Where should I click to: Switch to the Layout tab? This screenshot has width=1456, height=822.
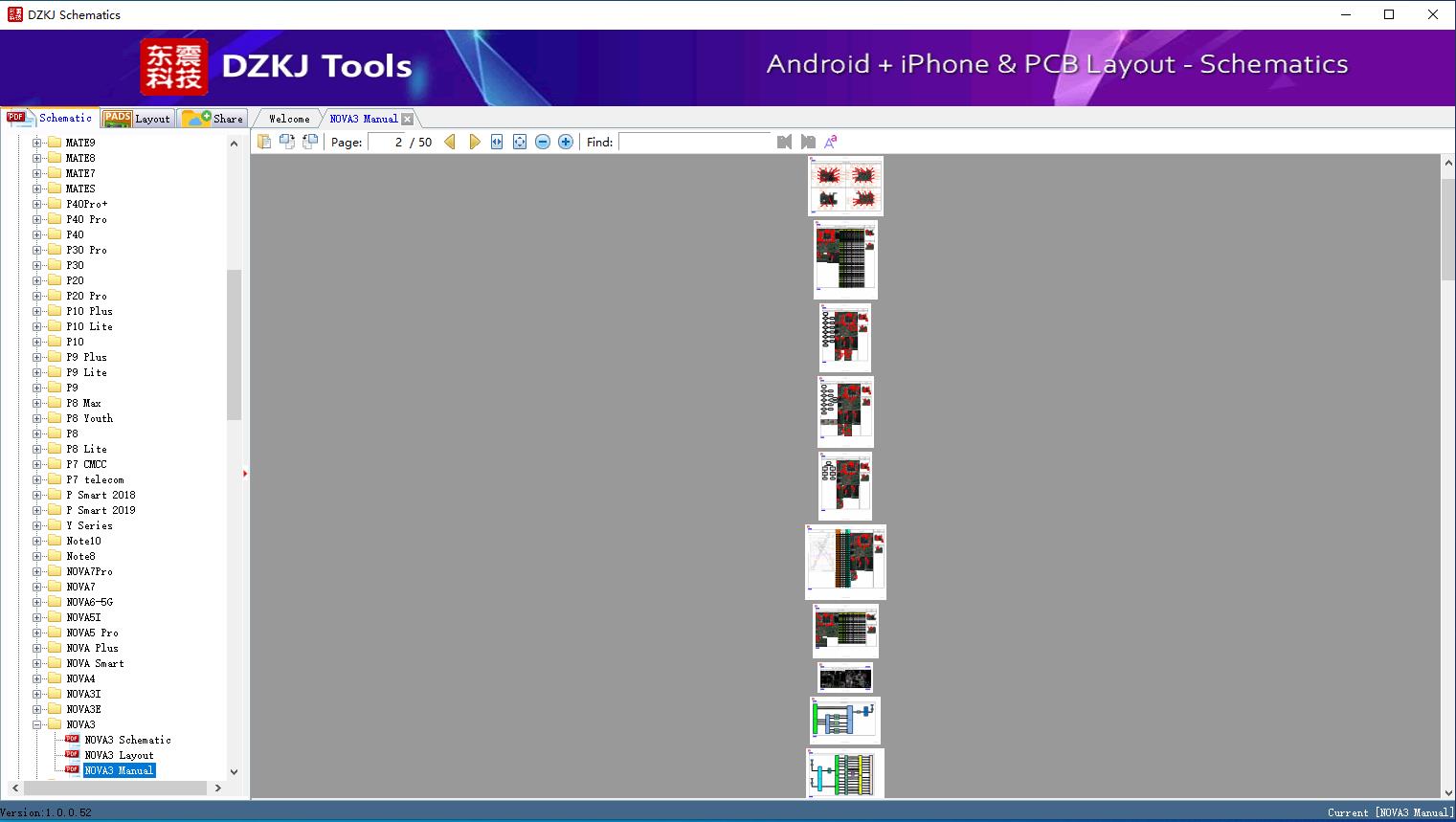coord(137,119)
